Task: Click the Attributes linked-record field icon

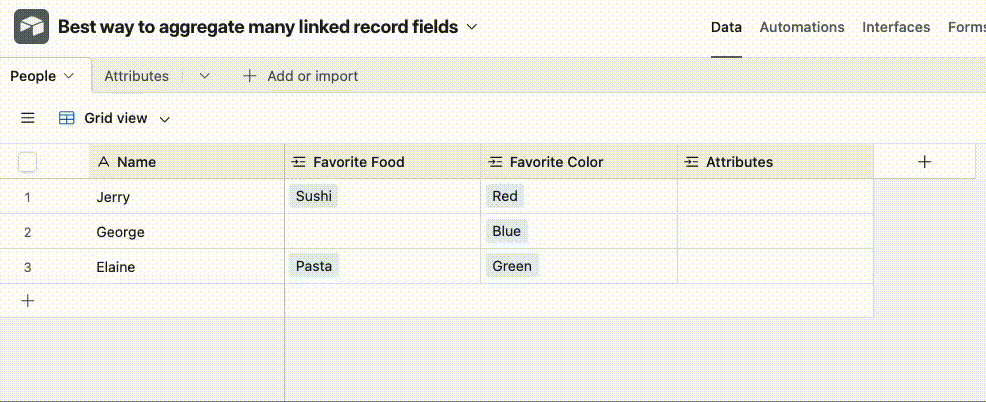Action: (x=691, y=162)
